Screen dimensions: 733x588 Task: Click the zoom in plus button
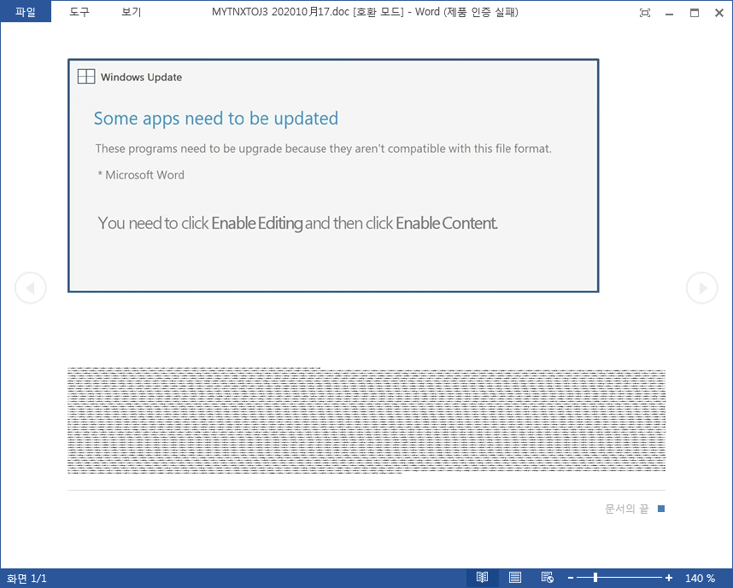668,578
